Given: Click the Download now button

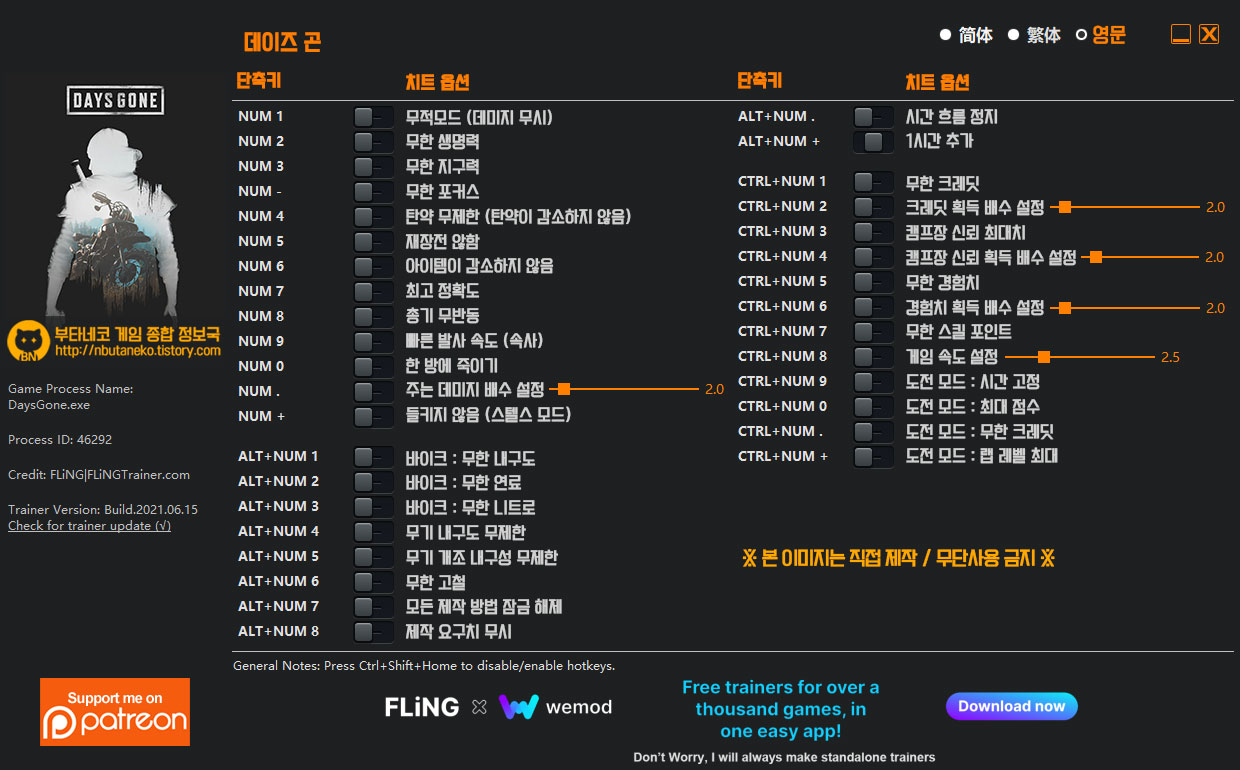Looking at the screenshot, I should click(x=1012, y=706).
